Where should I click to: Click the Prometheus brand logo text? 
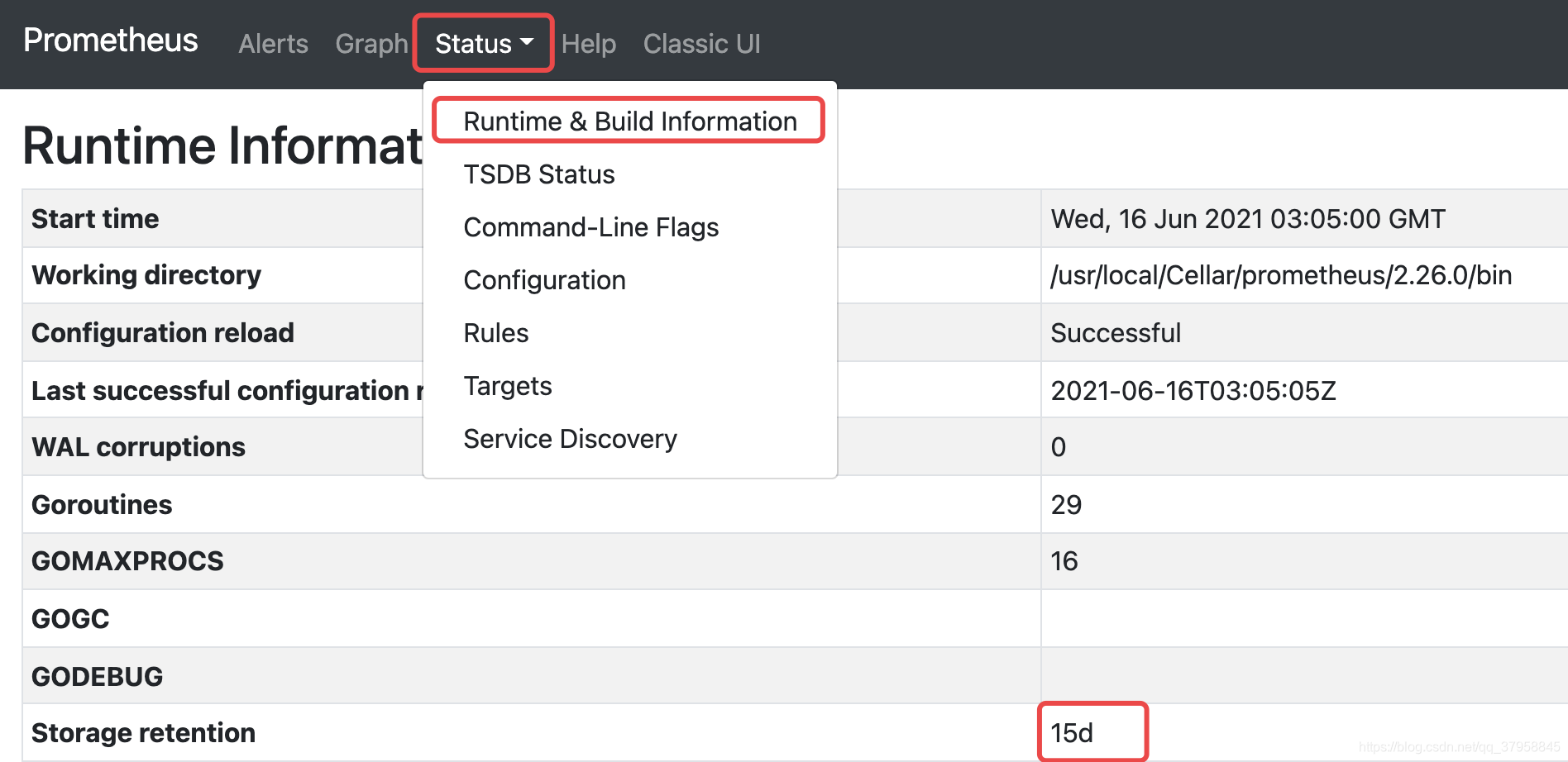[x=111, y=40]
